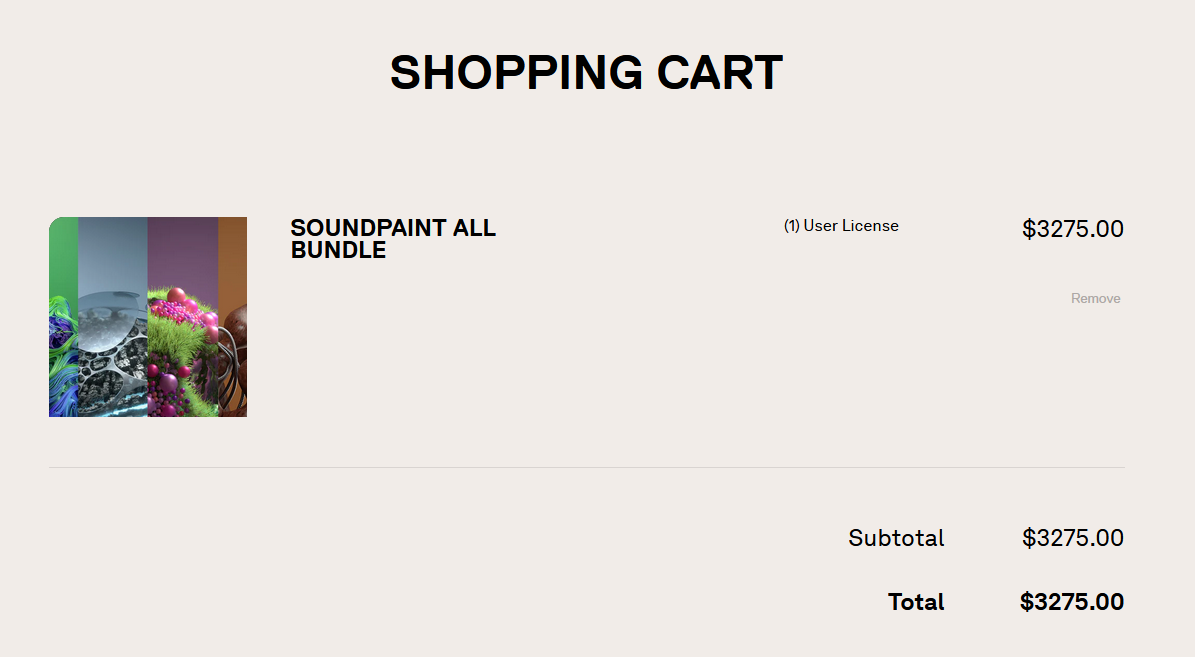Click the word BUNDLE in product title
This screenshot has width=1195, height=657.
click(x=338, y=250)
